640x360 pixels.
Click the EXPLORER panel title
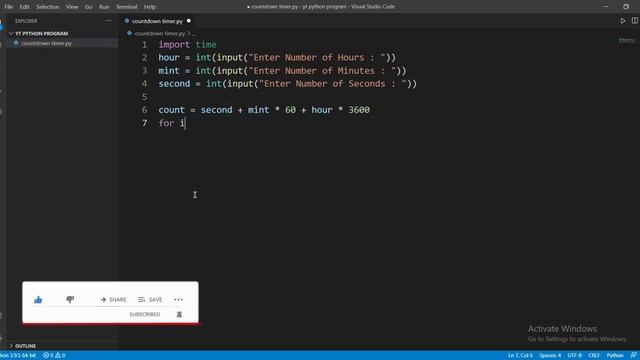[26, 21]
